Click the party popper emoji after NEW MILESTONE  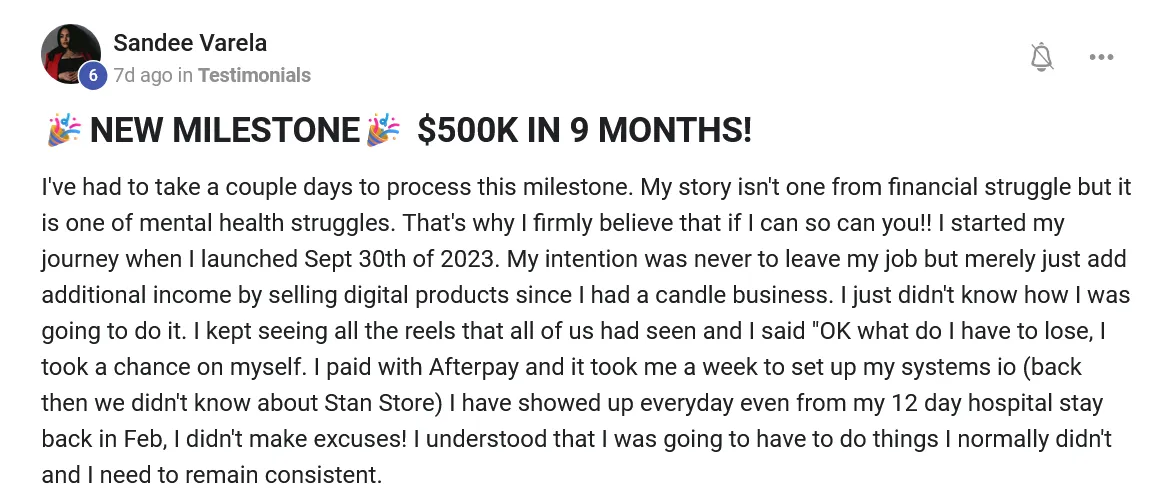pos(383,130)
